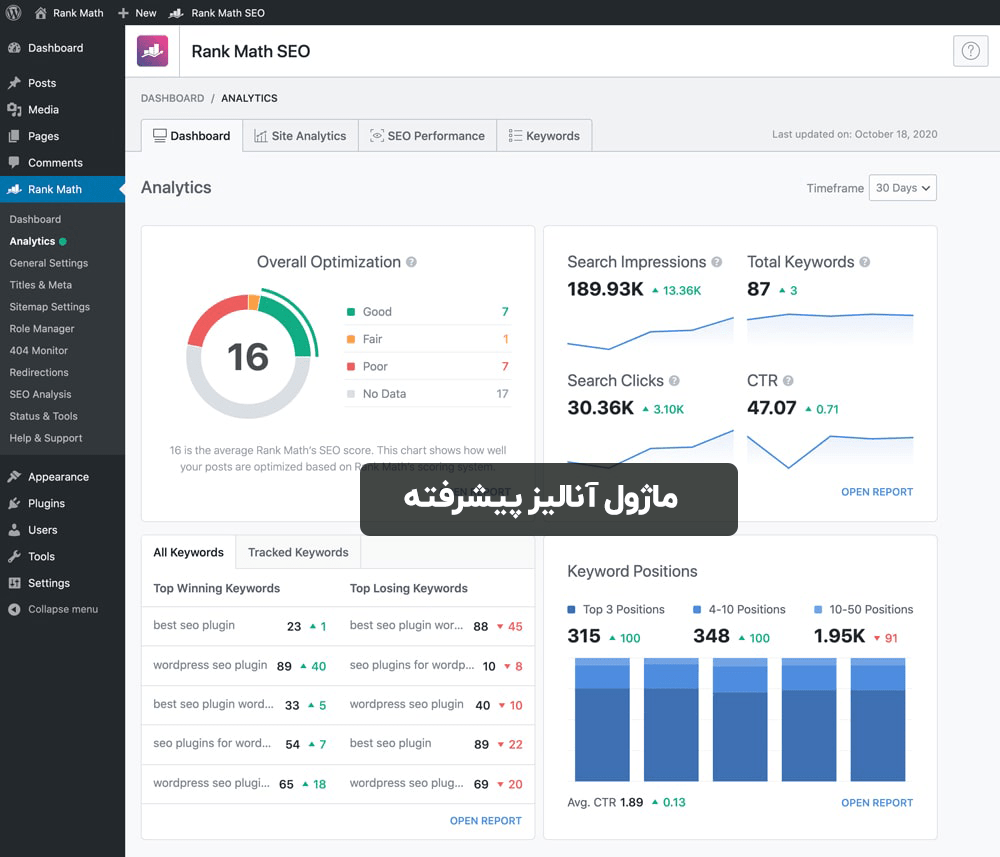
Task: Click the Plugins plug icon
Action: (x=14, y=503)
